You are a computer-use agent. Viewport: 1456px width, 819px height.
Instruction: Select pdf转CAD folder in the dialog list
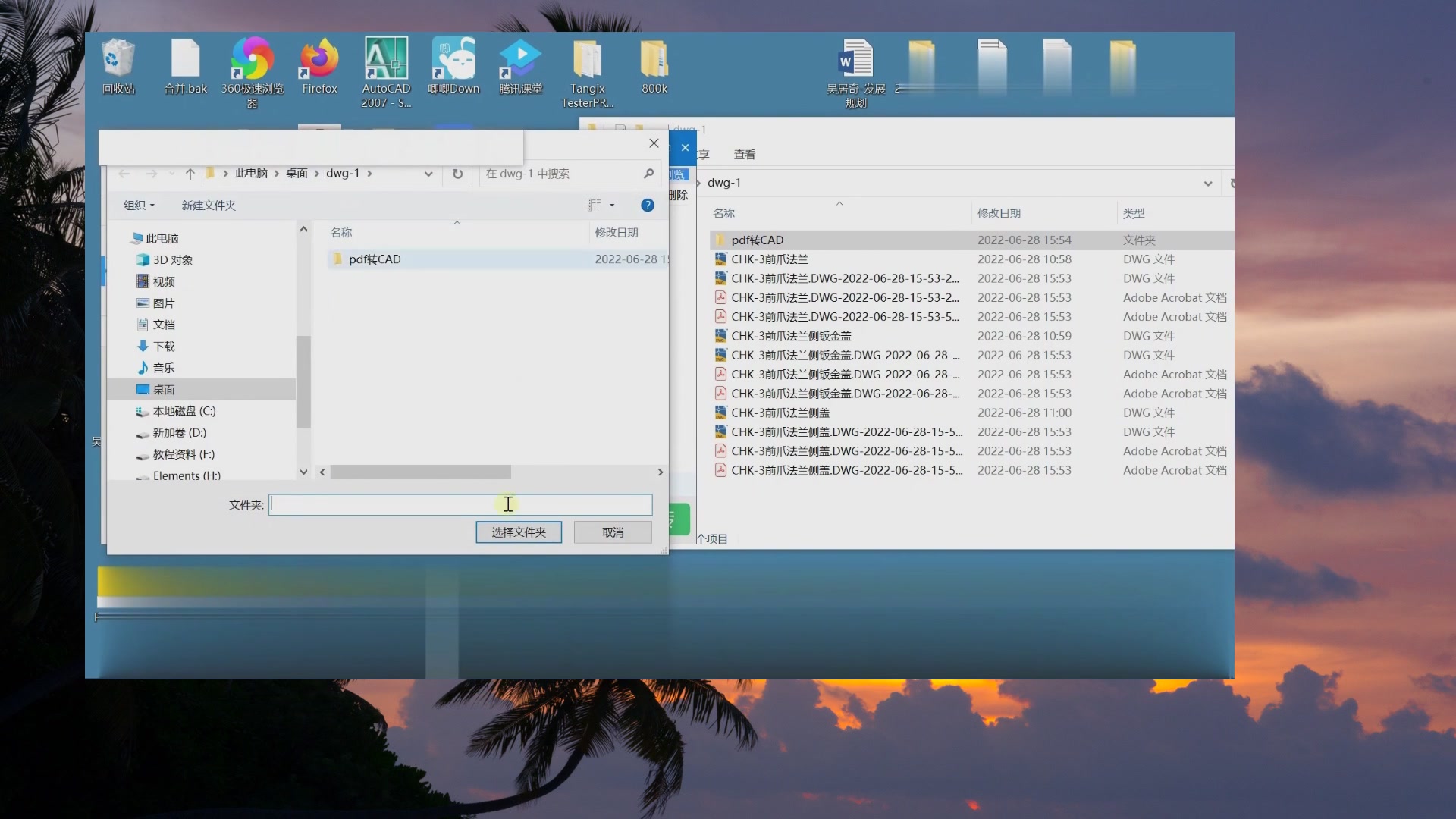[x=497, y=259]
